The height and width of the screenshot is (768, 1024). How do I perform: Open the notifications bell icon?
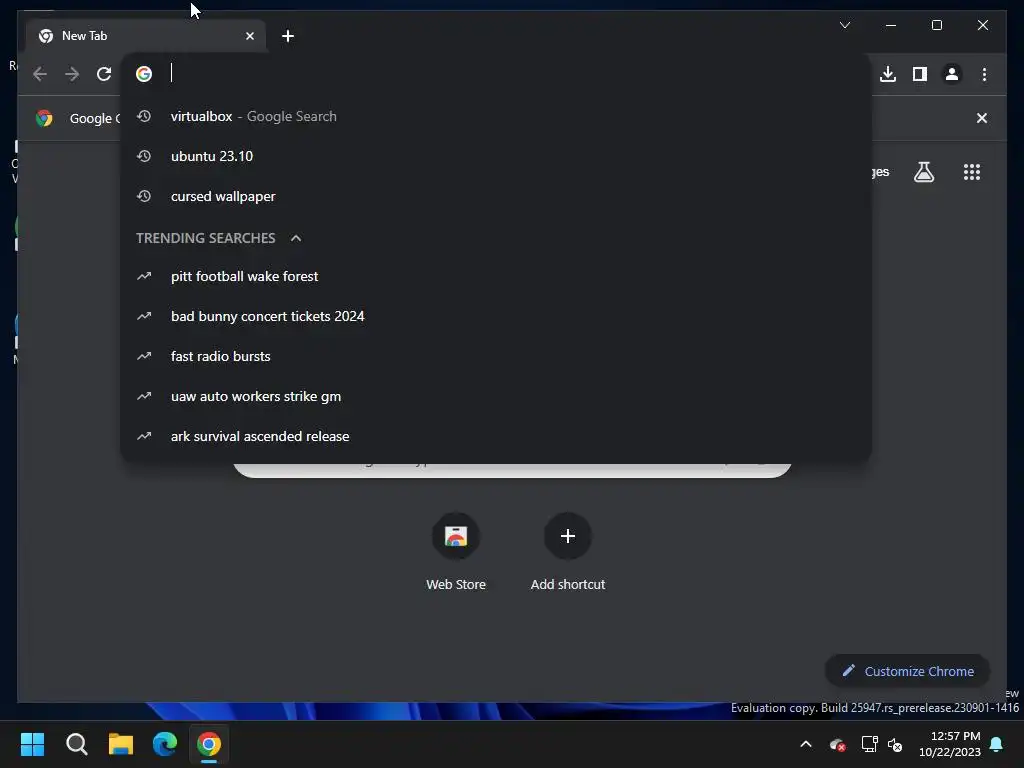click(997, 744)
